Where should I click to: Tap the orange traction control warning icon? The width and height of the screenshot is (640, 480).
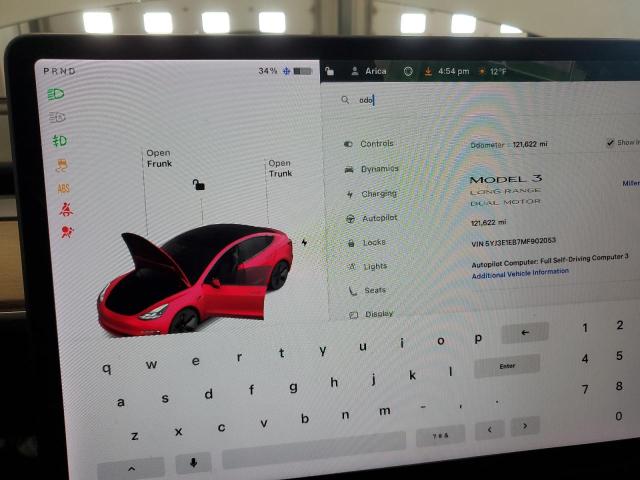pyautogui.click(x=62, y=165)
